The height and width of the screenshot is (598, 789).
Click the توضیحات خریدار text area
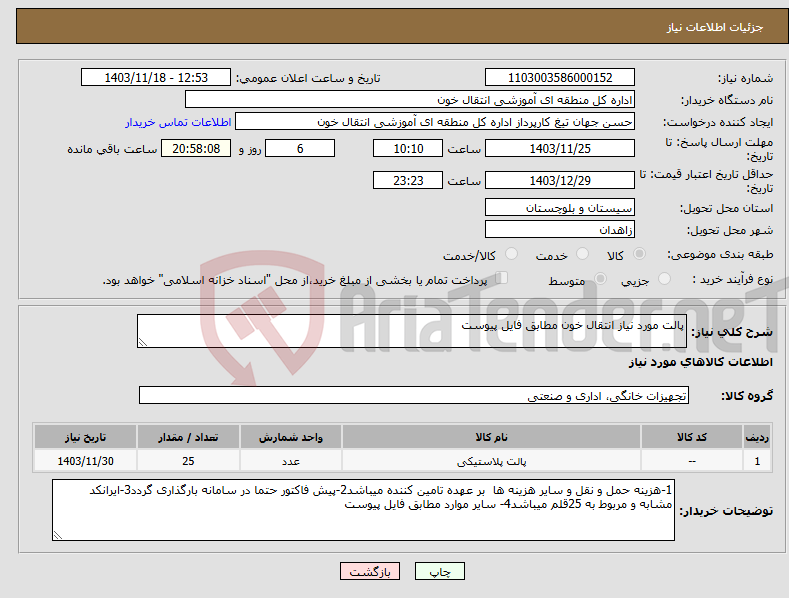pos(363,510)
